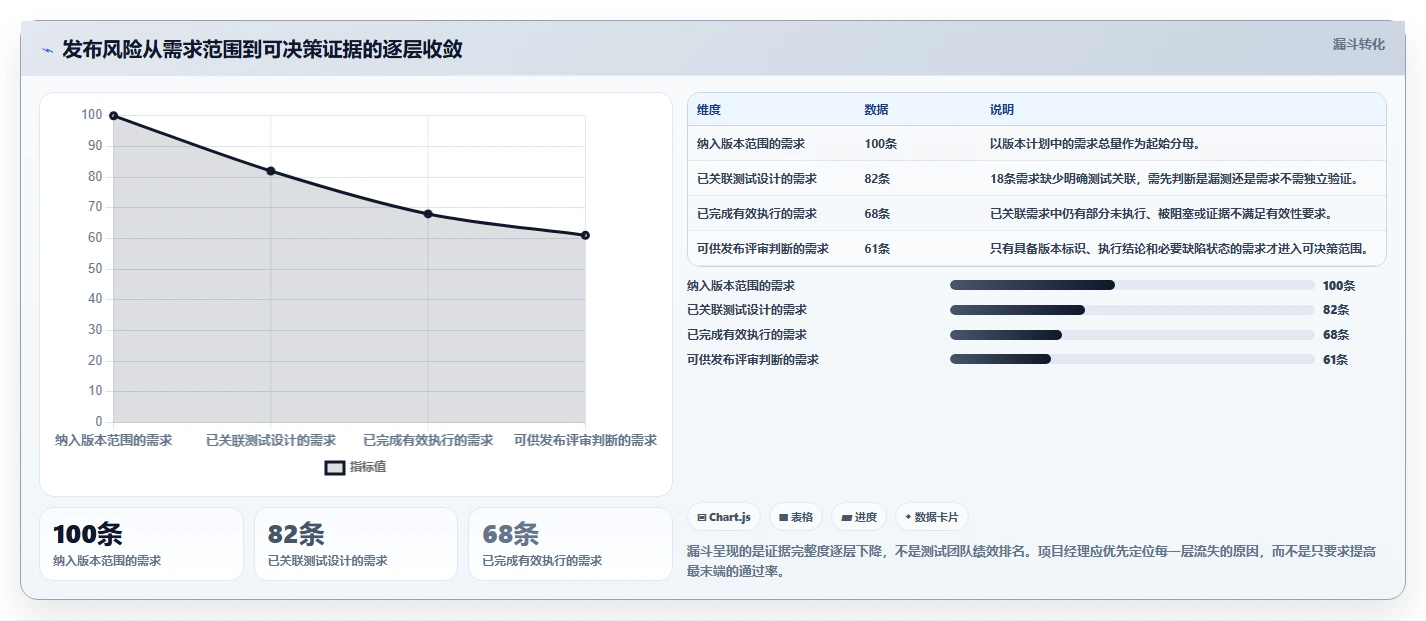Select the 表格 chip
The width and height of the screenshot is (1426, 621).
tap(796, 517)
